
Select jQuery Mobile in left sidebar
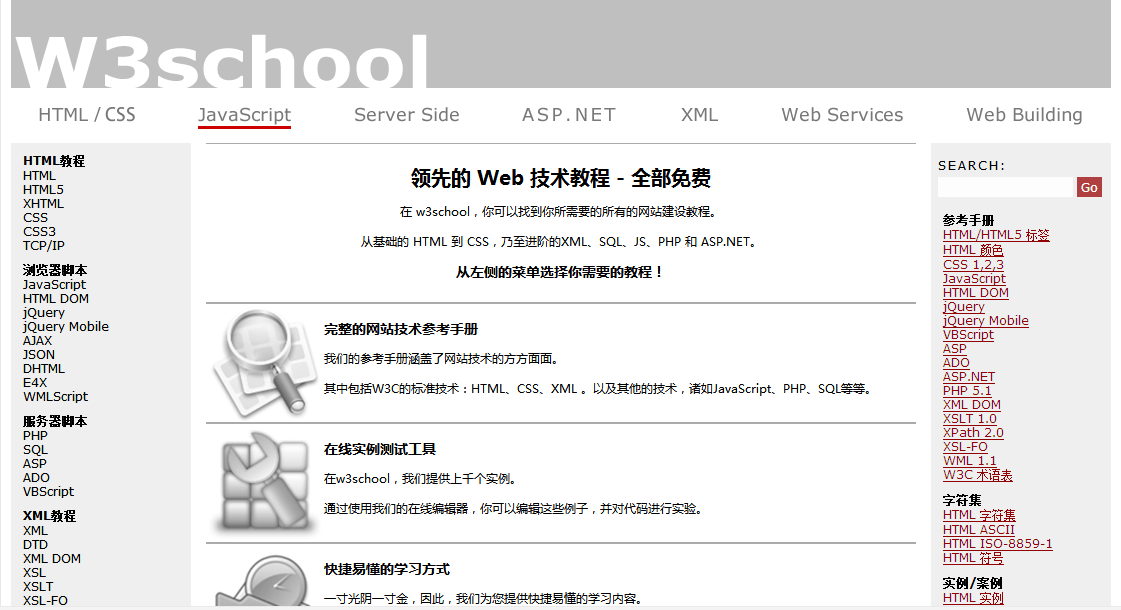pyautogui.click(x=66, y=326)
